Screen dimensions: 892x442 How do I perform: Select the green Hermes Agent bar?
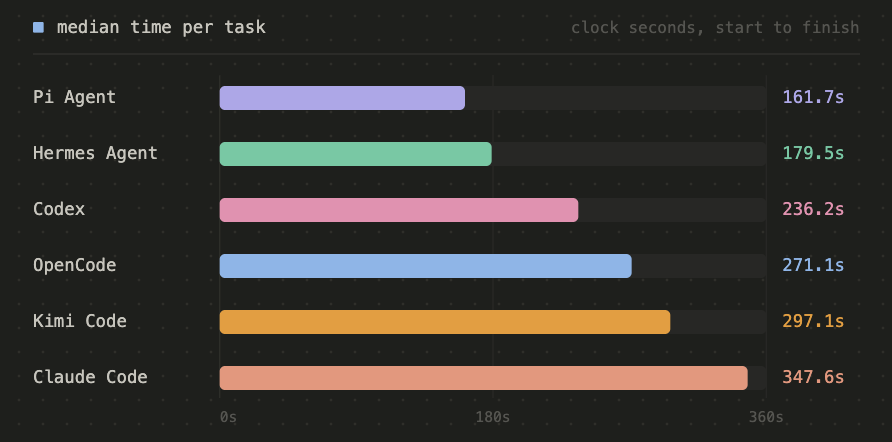click(x=356, y=154)
